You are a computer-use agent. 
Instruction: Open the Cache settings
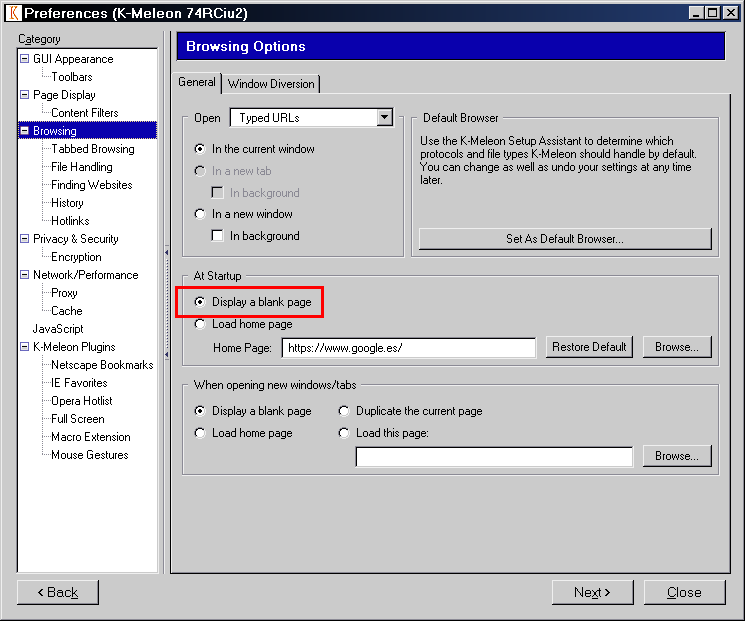tap(67, 311)
